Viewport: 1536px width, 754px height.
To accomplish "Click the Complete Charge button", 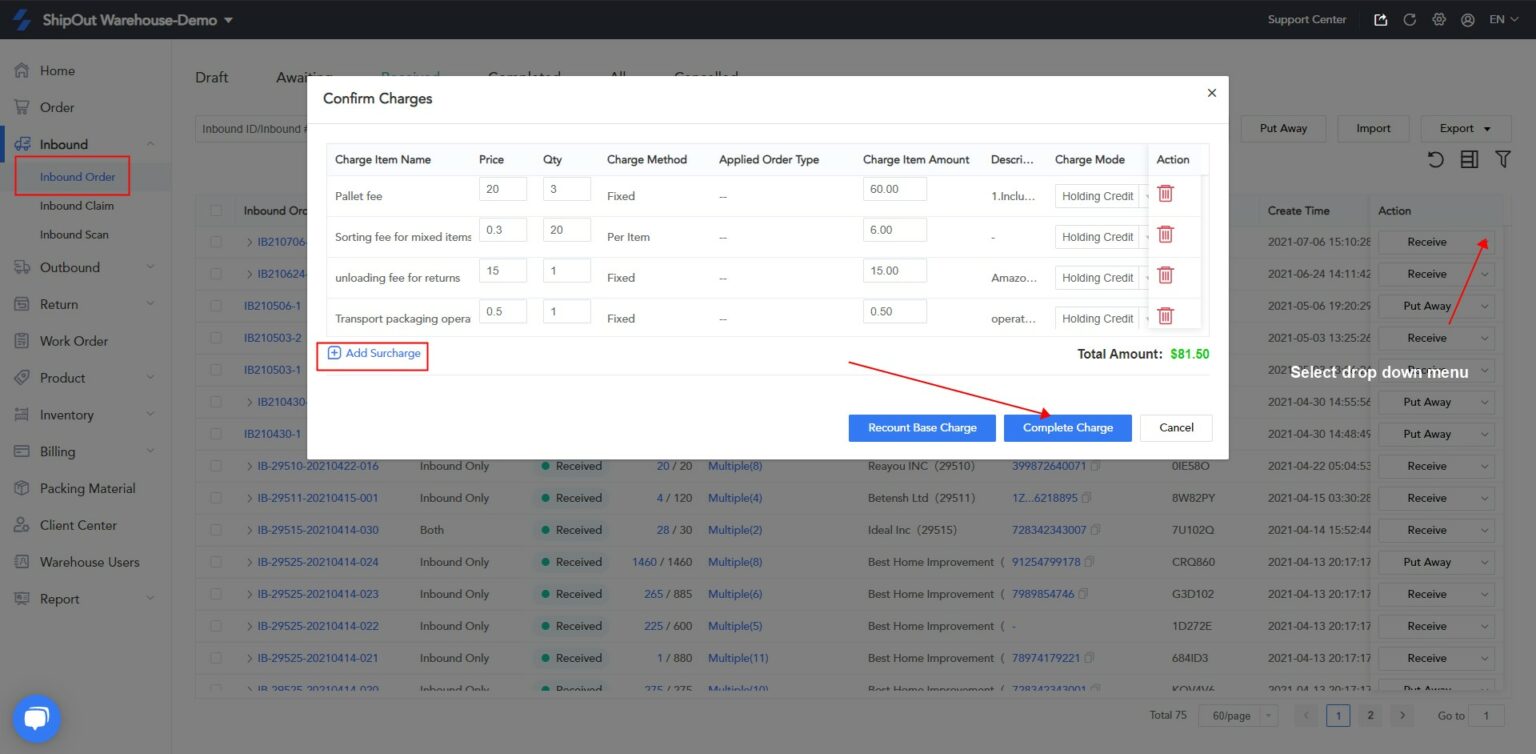I will 1067,427.
